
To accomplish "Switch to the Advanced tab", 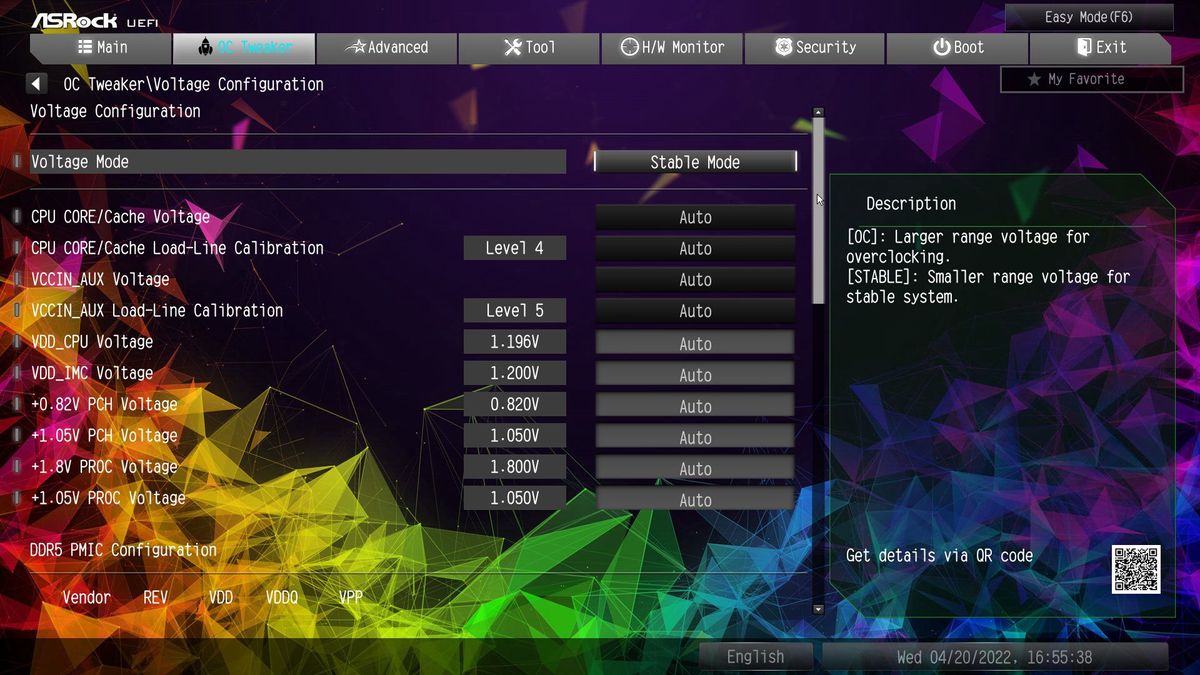I will (x=386, y=48).
